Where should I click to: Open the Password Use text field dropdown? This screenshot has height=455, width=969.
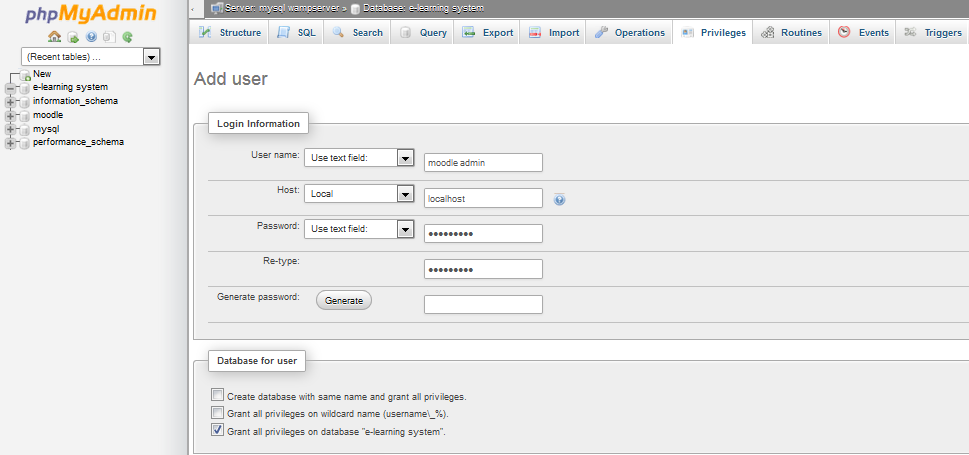click(359, 229)
